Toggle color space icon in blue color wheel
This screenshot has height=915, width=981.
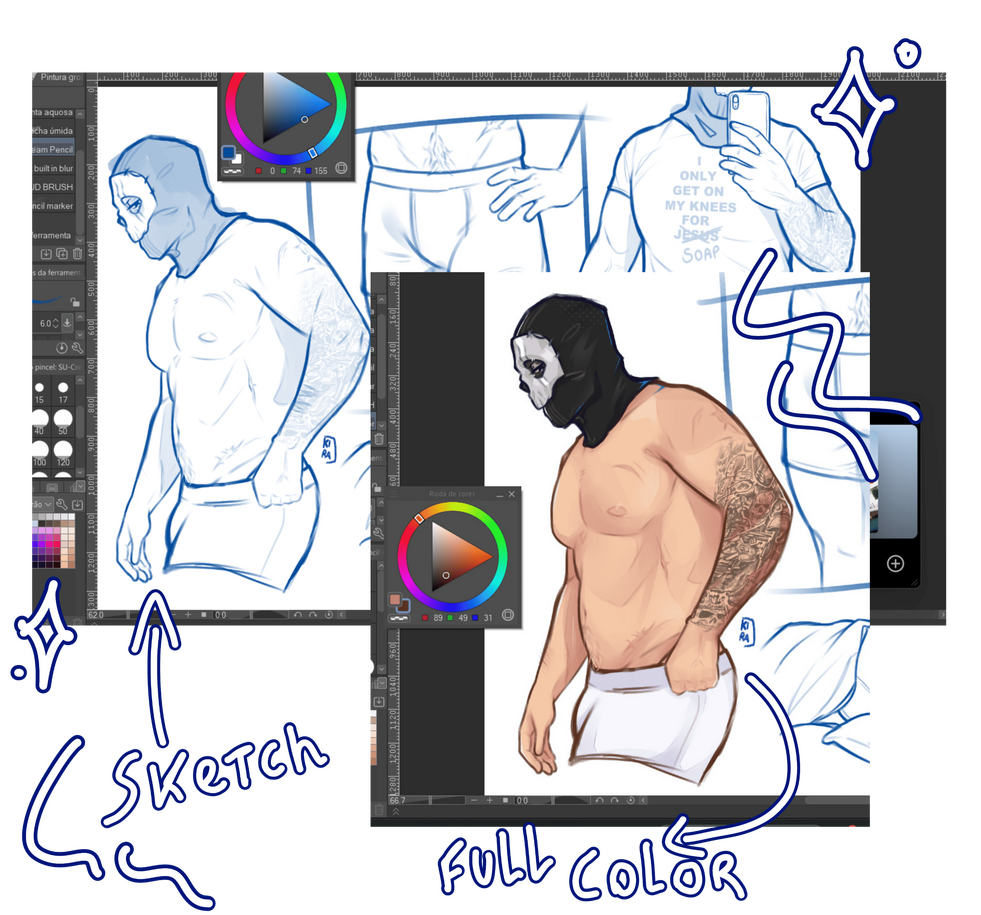pyautogui.click(x=341, y=169)
